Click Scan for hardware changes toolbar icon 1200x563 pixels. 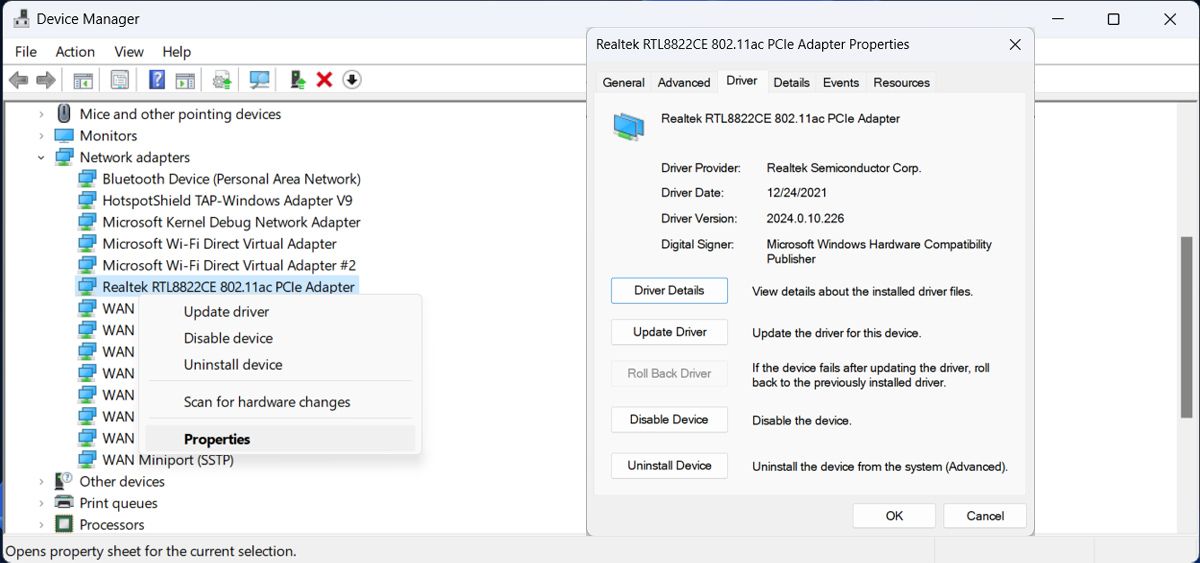coord(260,80)
